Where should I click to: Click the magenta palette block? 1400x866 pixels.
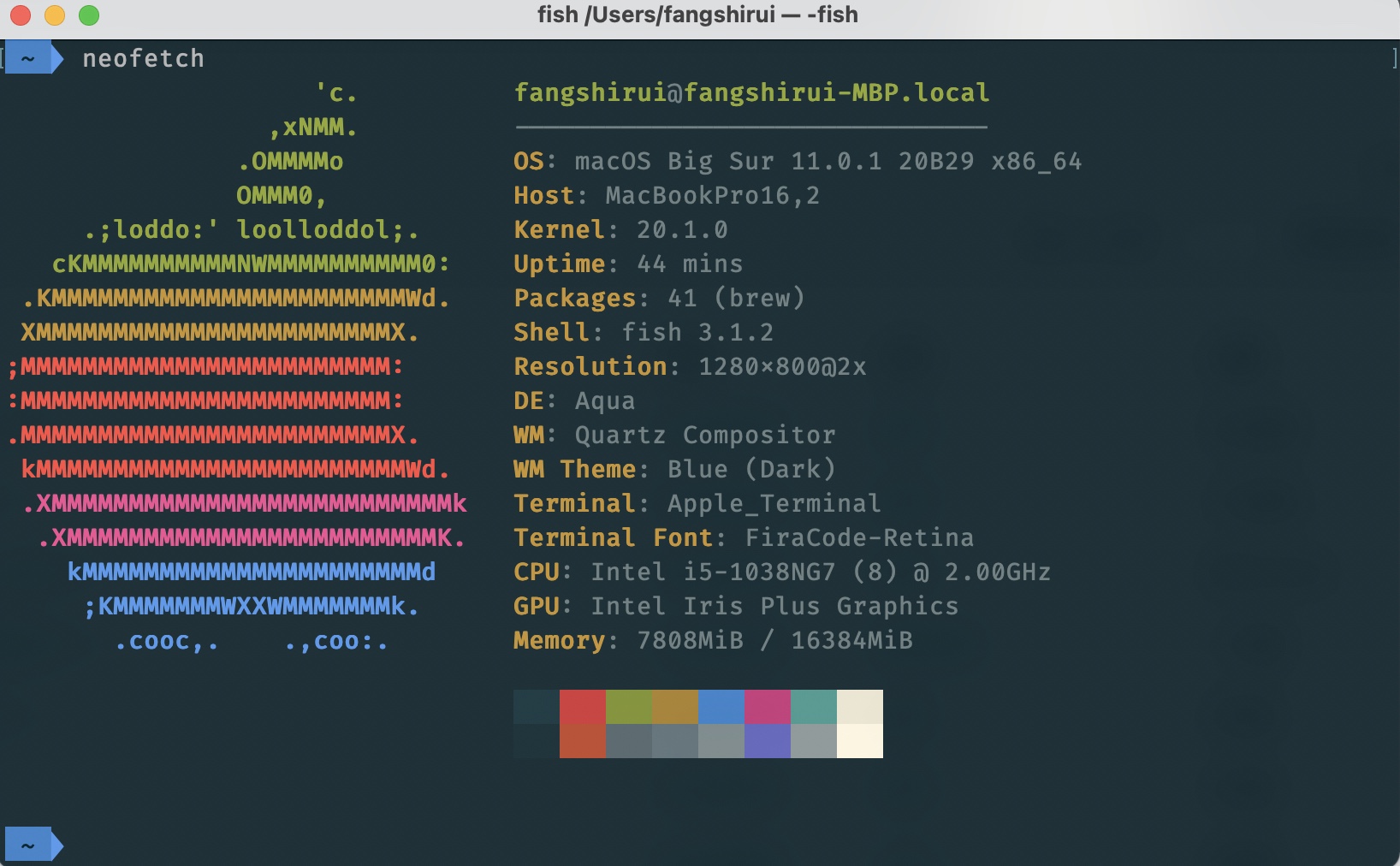click(768, 707)
